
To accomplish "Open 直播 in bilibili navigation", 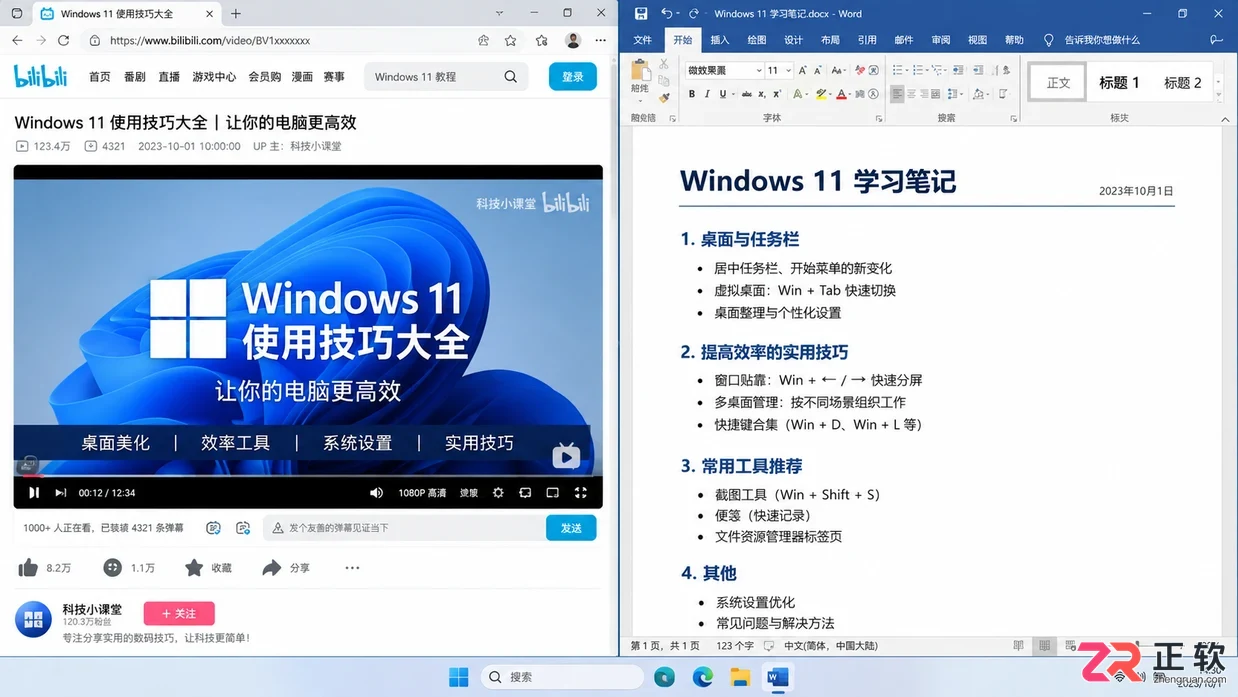I will tap(169, 77).
